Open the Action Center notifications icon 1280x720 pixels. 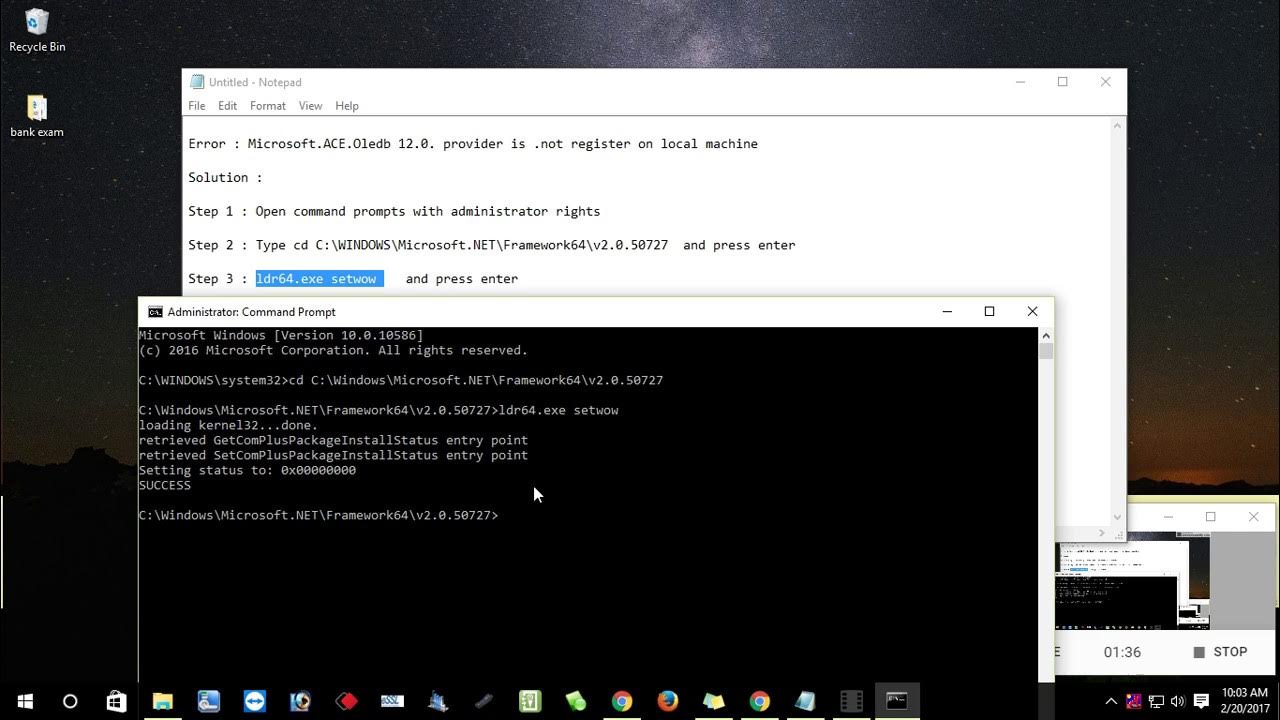(1201, 701)
